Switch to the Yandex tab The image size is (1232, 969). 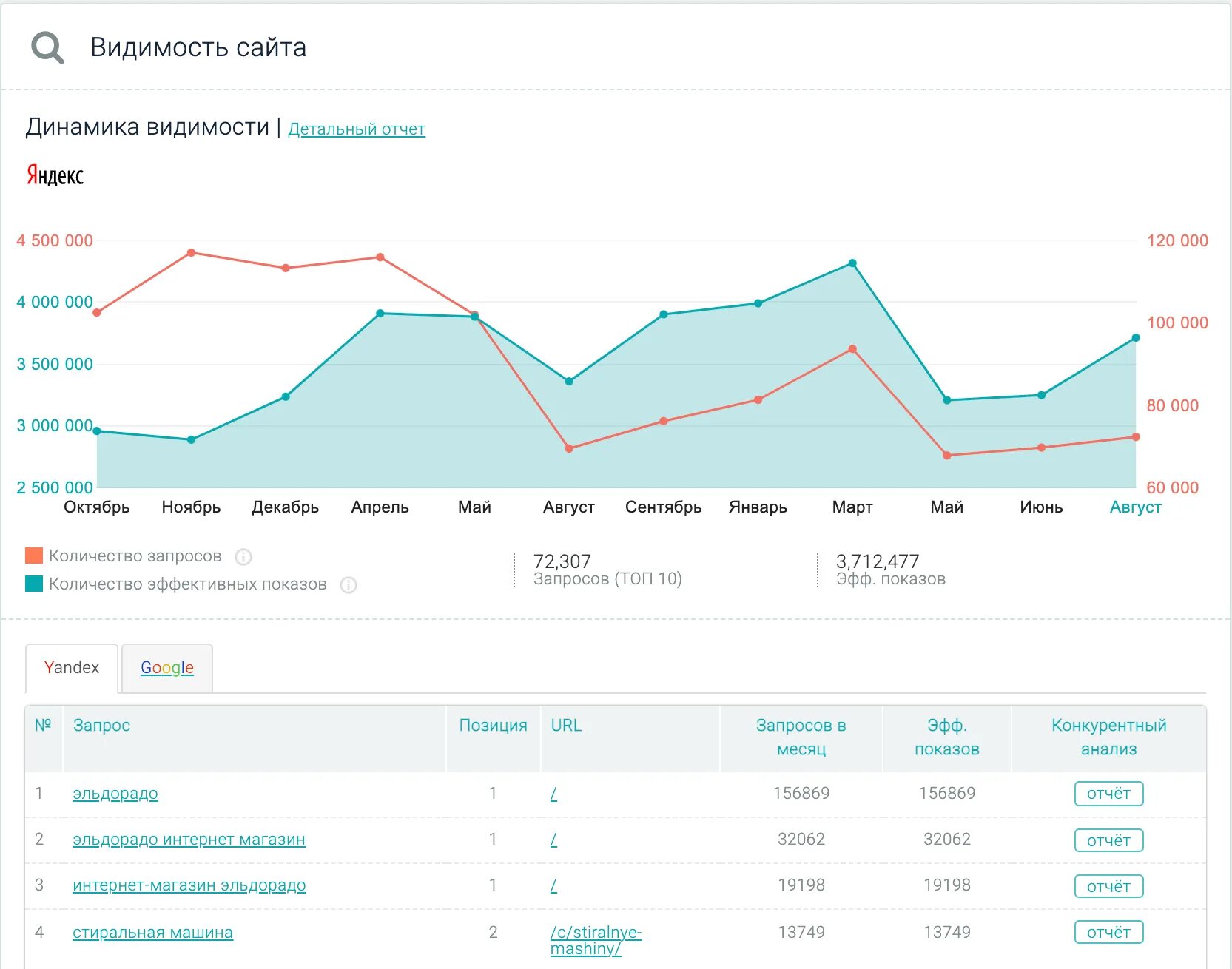click(x=72, y=668)
